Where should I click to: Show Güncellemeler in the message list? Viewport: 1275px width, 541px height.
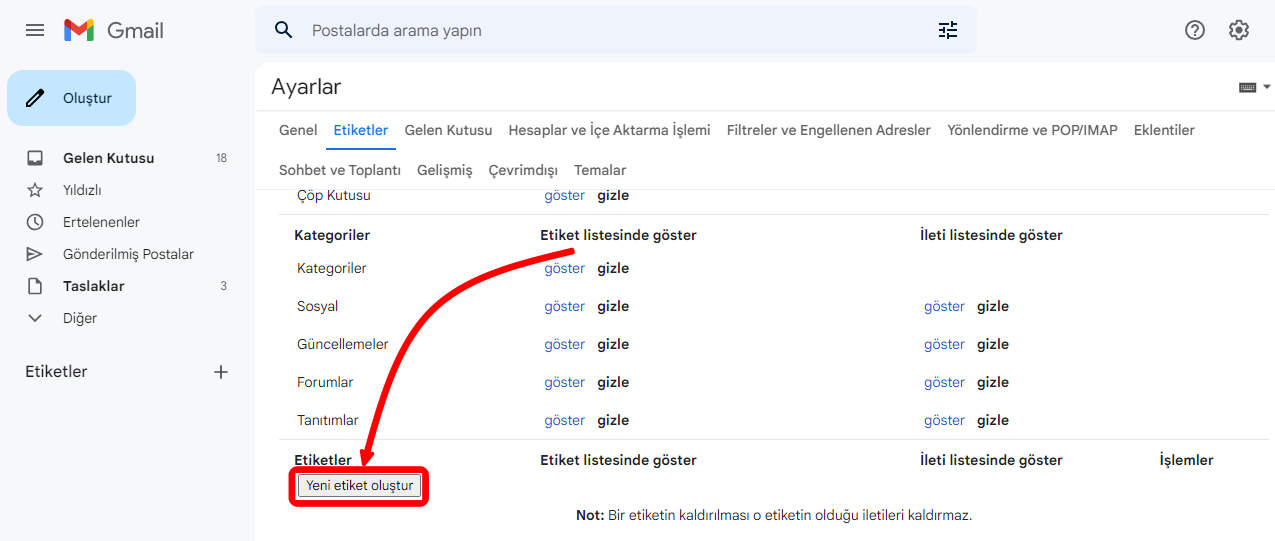click(944, 344)
